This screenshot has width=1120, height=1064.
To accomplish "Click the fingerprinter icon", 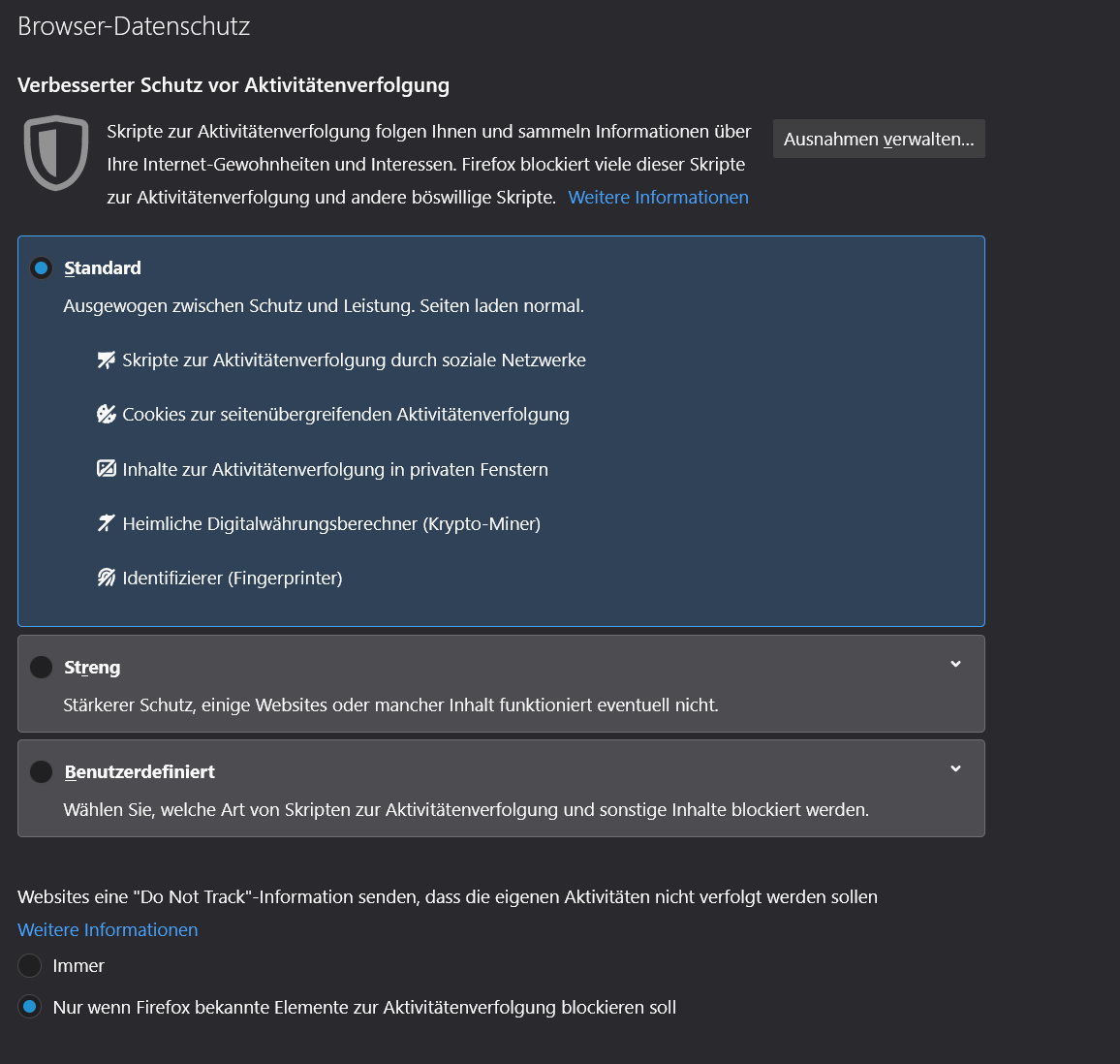I will click(x=107, y=579).
